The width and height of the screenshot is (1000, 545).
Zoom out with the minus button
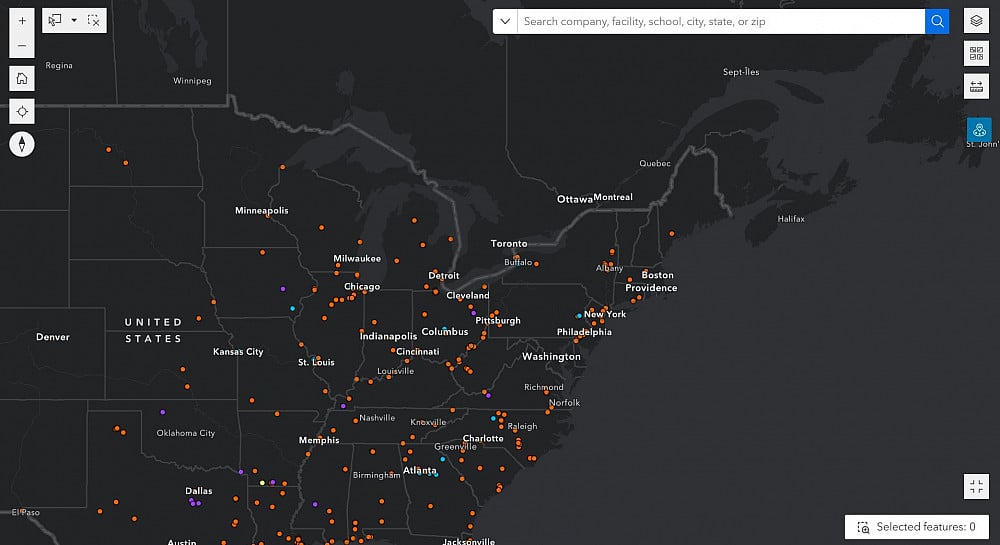[x=22, y=46]
